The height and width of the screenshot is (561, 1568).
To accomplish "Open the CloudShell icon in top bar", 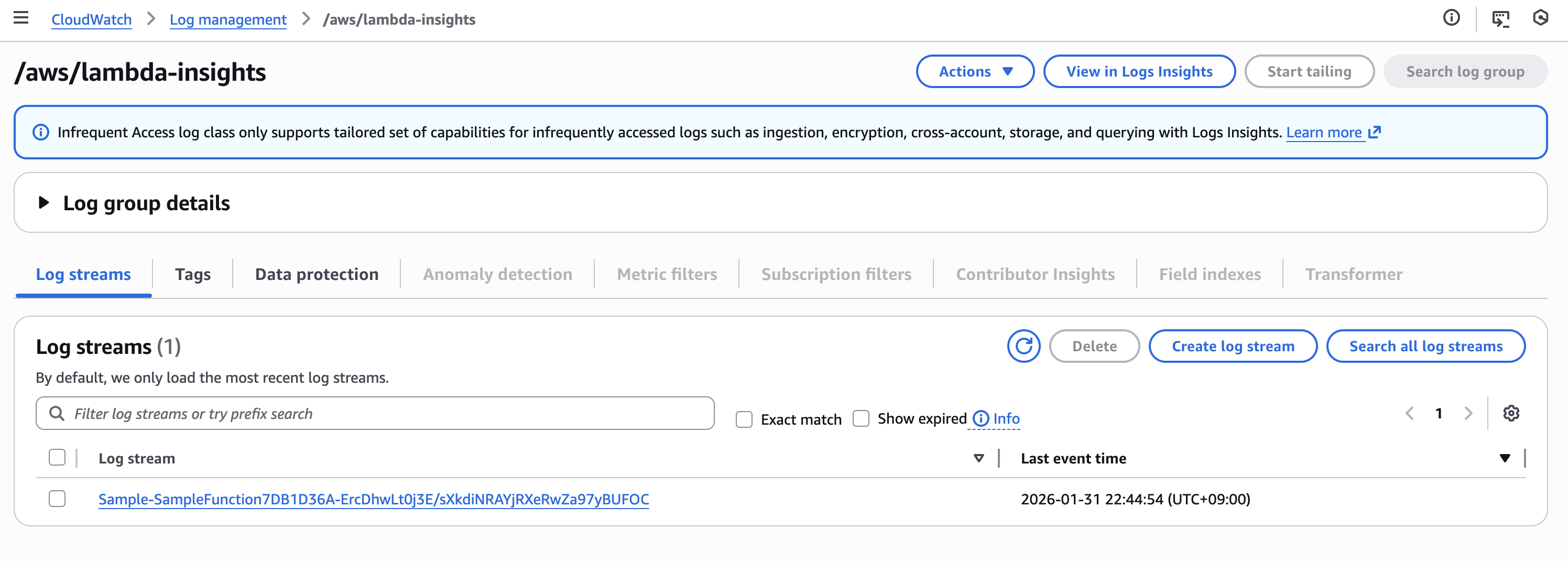I will 1500,19.
